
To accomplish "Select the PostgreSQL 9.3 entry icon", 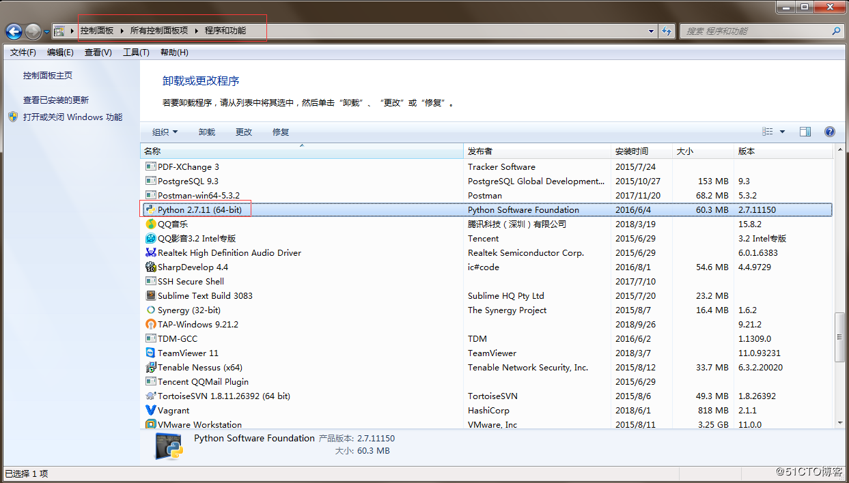I will click(x=151, y=181).
